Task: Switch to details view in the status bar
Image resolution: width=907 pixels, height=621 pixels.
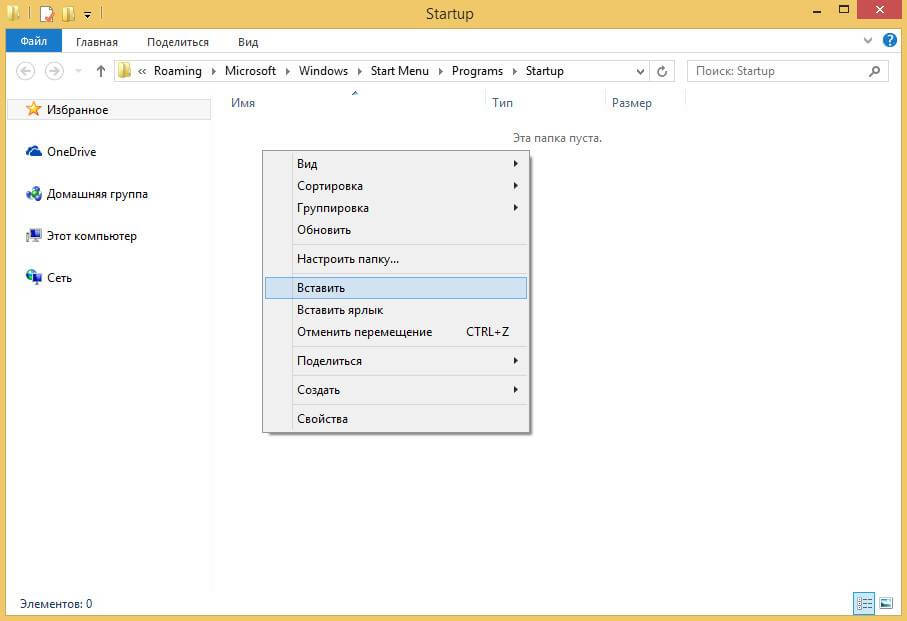Action: (x=864, y=603)
